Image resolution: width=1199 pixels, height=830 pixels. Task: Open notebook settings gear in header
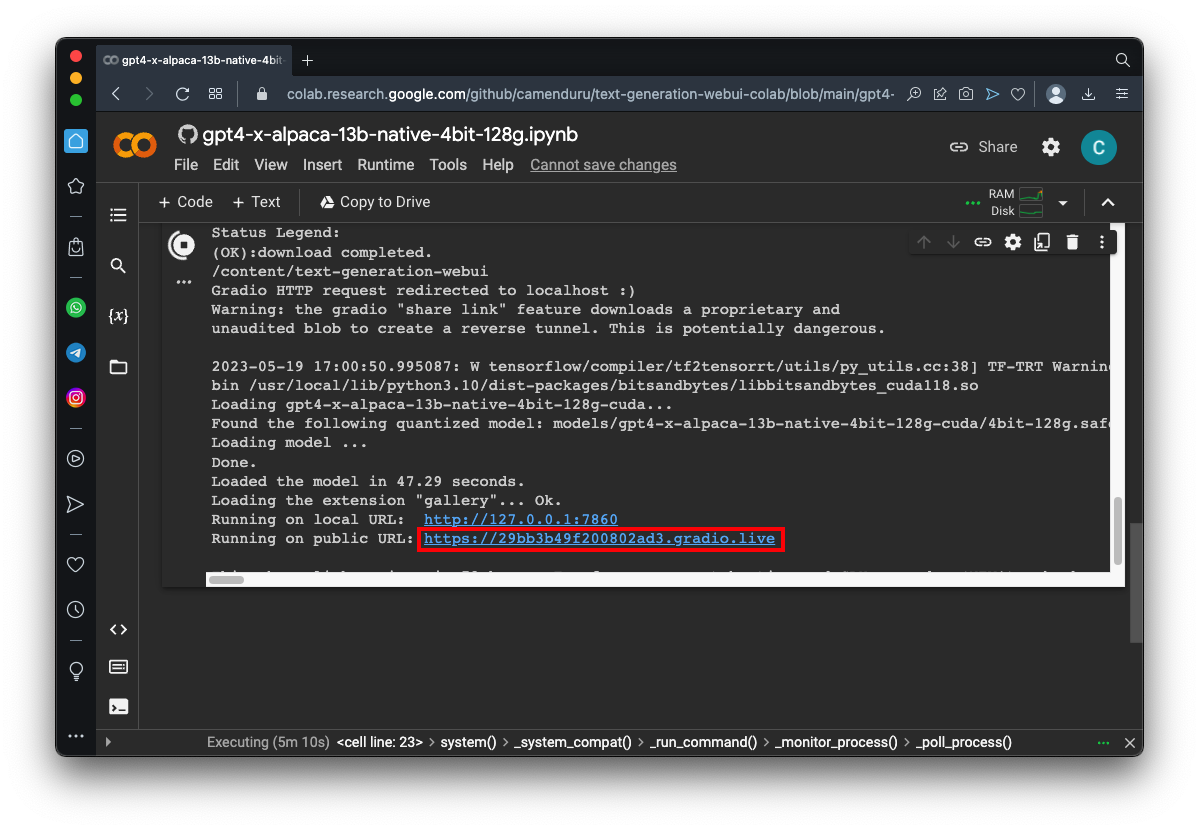[x=1051, y=147]
